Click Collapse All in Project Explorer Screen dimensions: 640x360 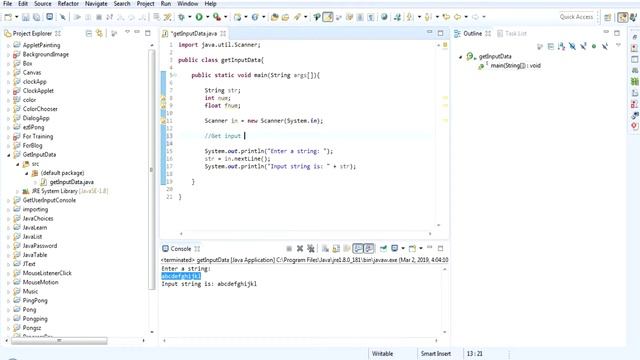(89, 33)
